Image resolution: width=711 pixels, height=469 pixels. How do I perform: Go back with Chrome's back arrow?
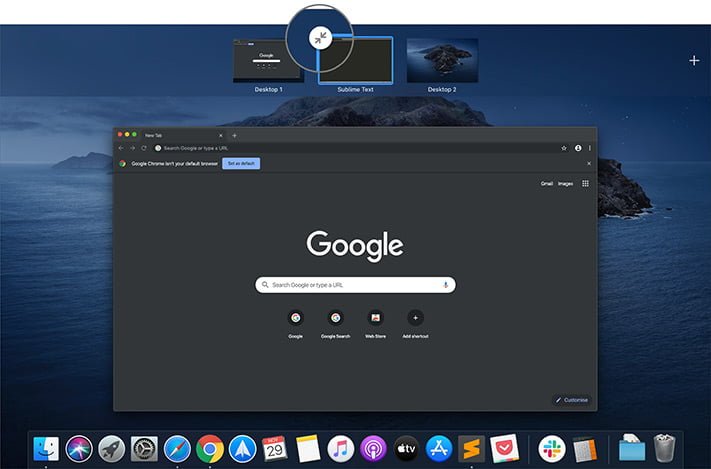tap(121, 148)
